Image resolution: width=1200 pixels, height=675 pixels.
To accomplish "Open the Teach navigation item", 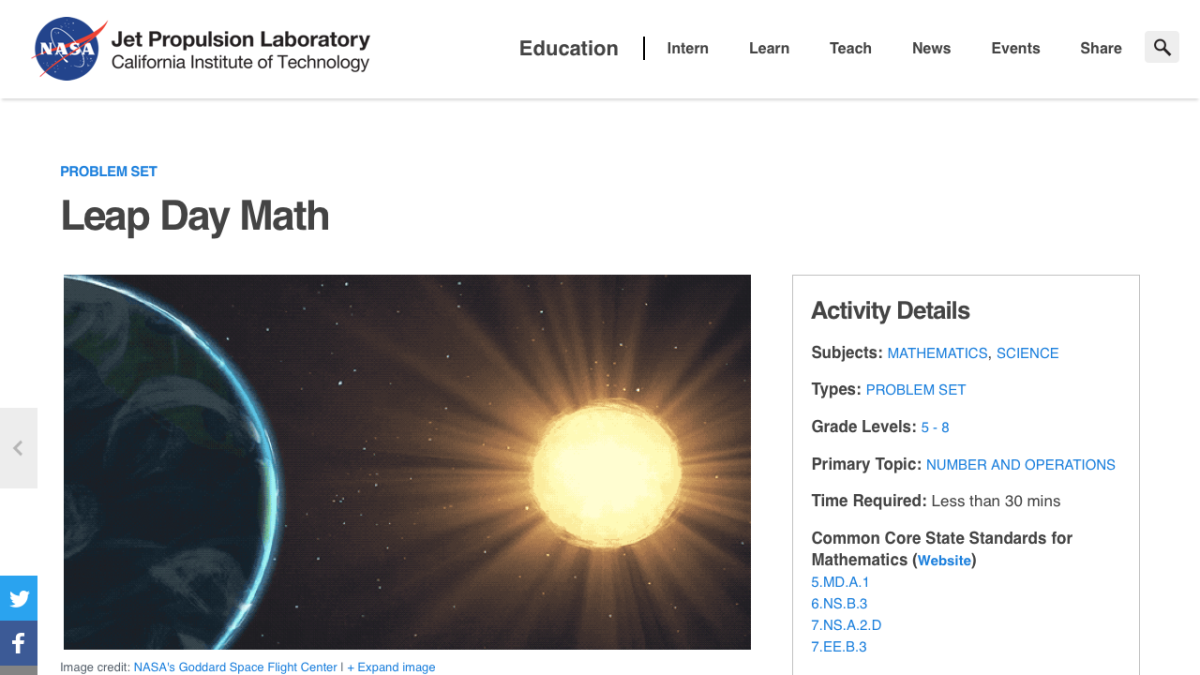I will point(850,48).
